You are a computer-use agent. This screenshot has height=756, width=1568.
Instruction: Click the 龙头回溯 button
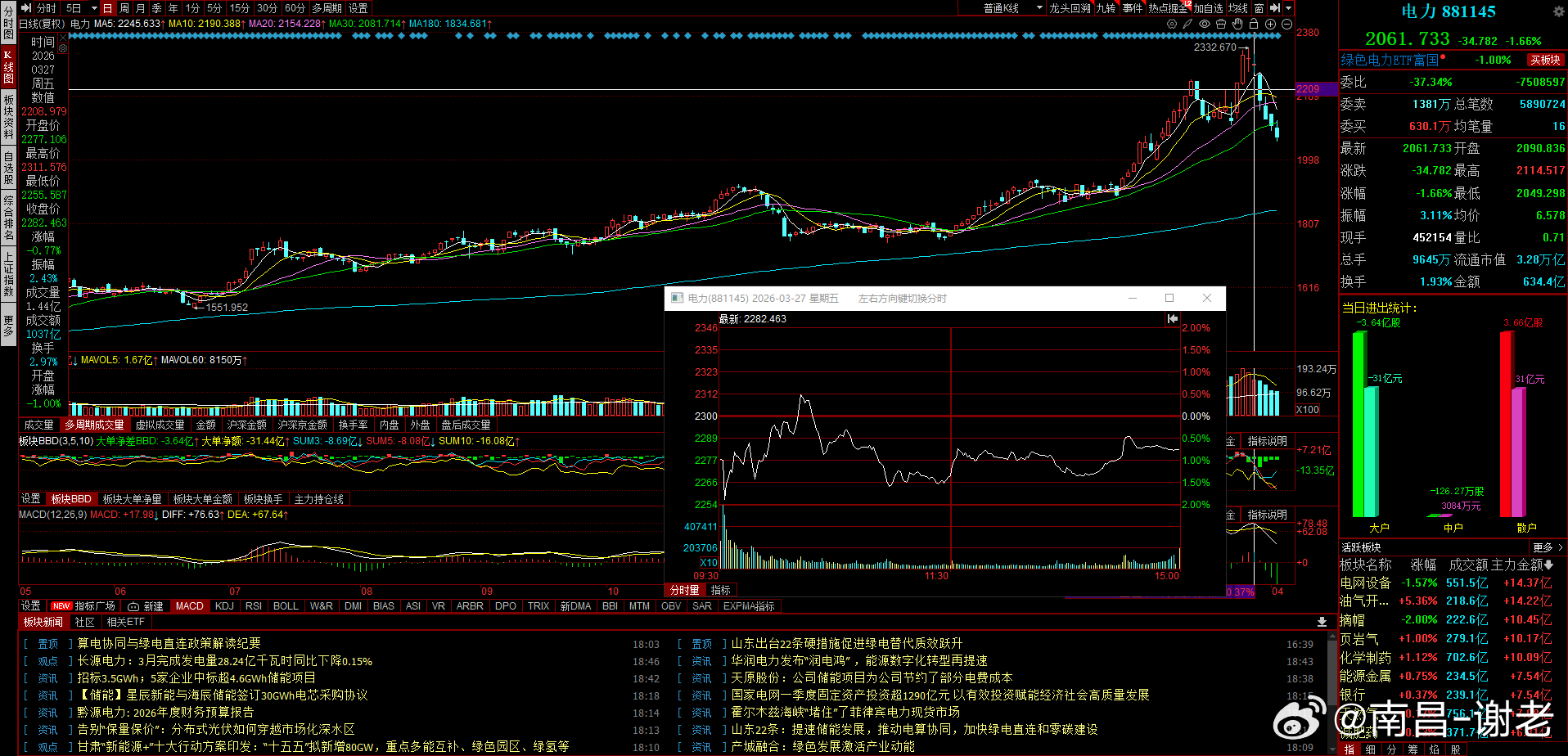[x=1070, y=8]
